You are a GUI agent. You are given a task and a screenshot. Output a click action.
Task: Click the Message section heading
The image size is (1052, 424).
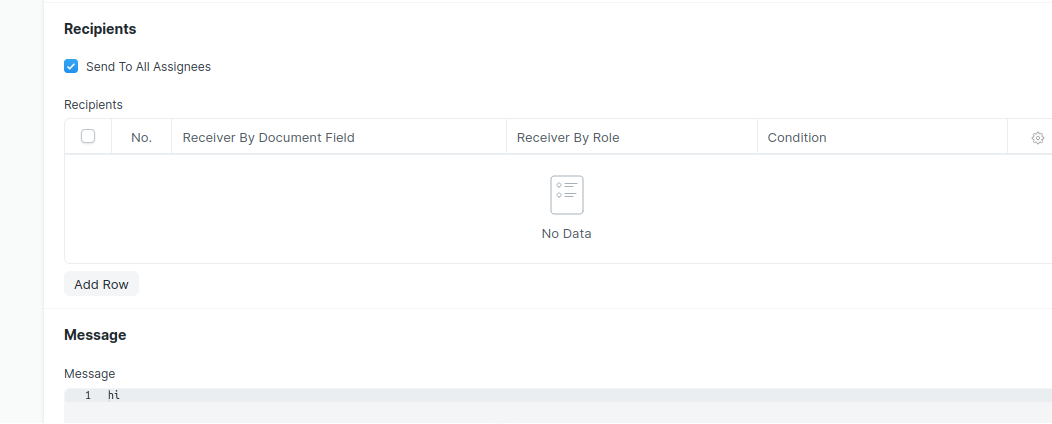95,335
